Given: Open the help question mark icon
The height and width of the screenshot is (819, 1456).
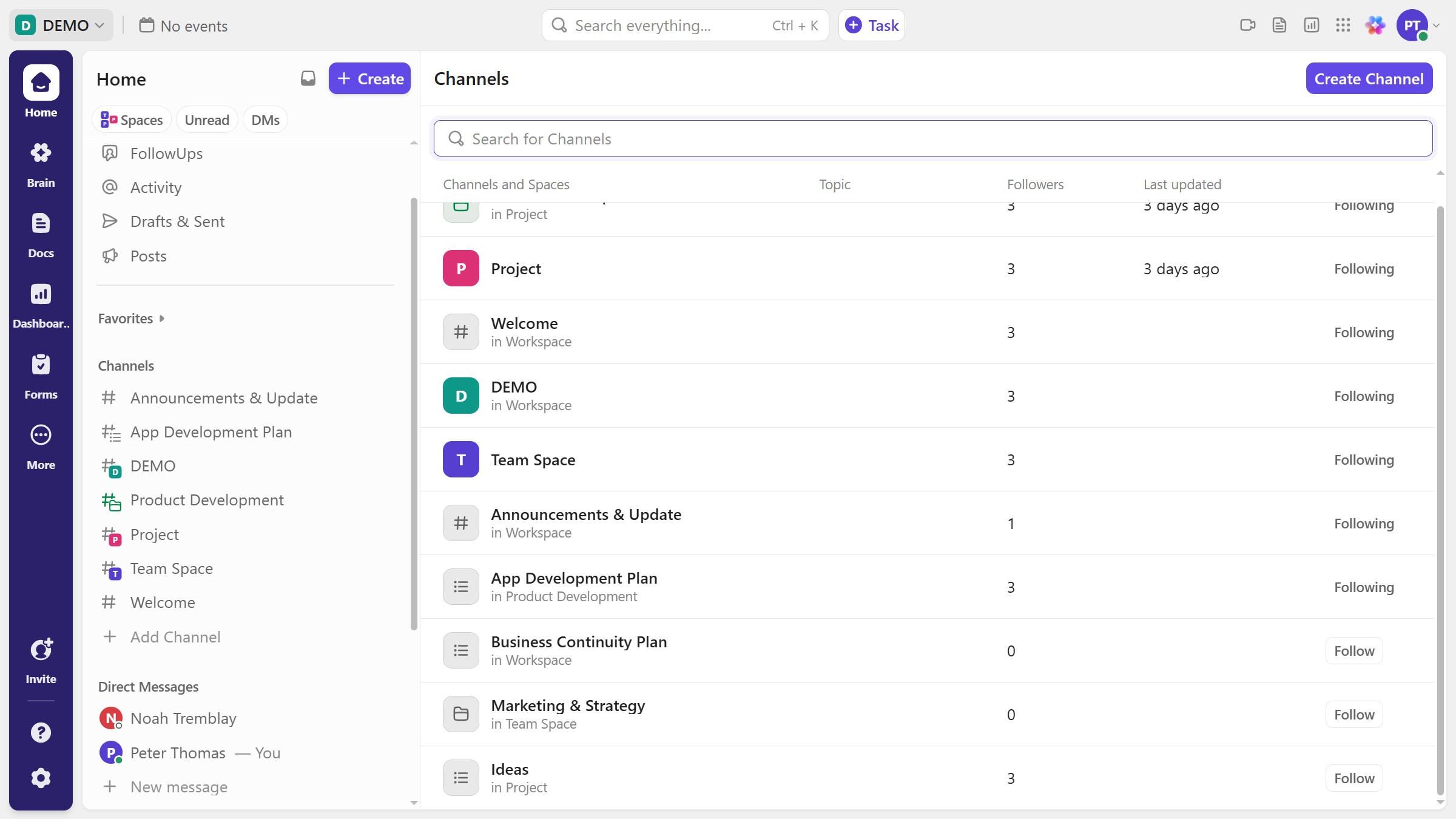Looking at the screenshot, I should (41, 732).
